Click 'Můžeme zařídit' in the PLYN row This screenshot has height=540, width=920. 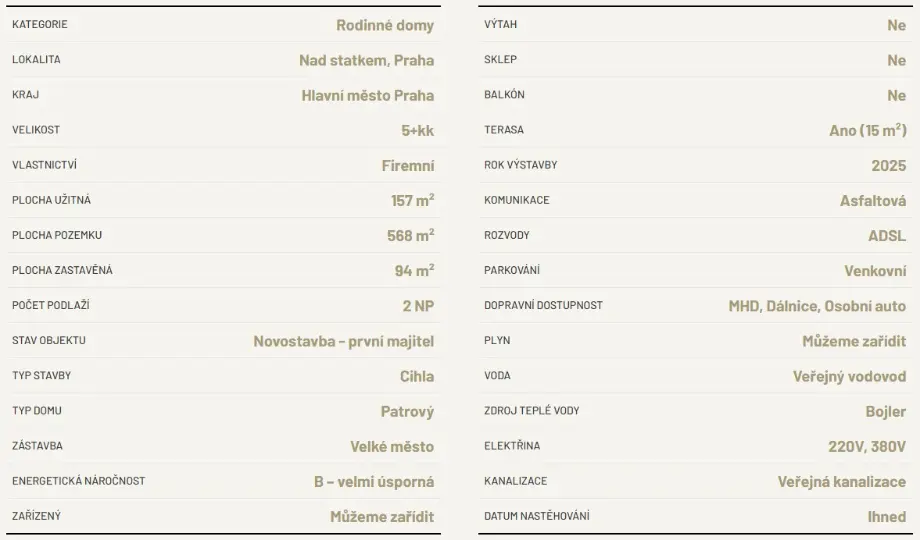click(854, 341)
